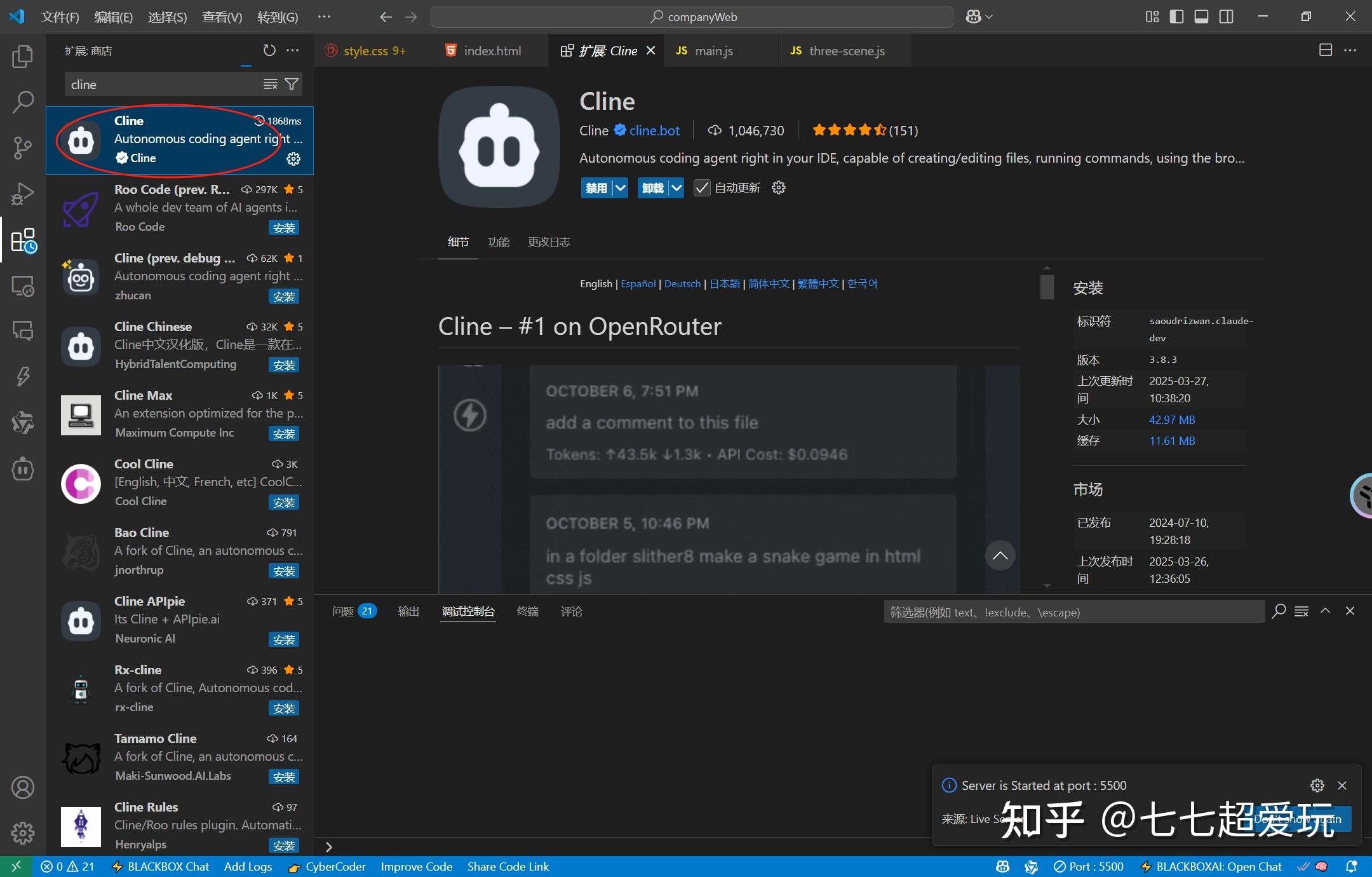Open the Accounts icon in activity bar

click(x=23, y=787)
